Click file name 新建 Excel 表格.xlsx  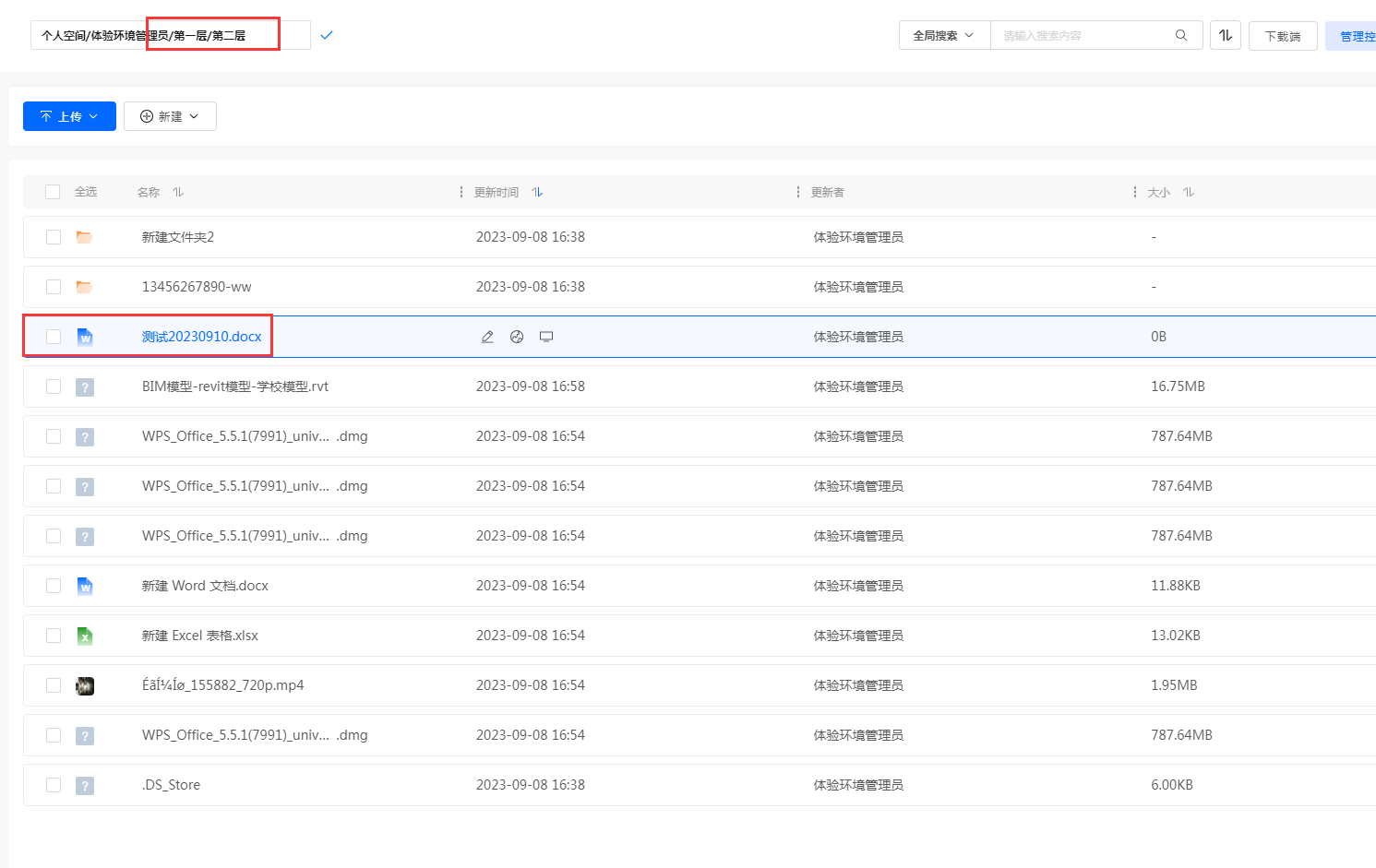200,636
